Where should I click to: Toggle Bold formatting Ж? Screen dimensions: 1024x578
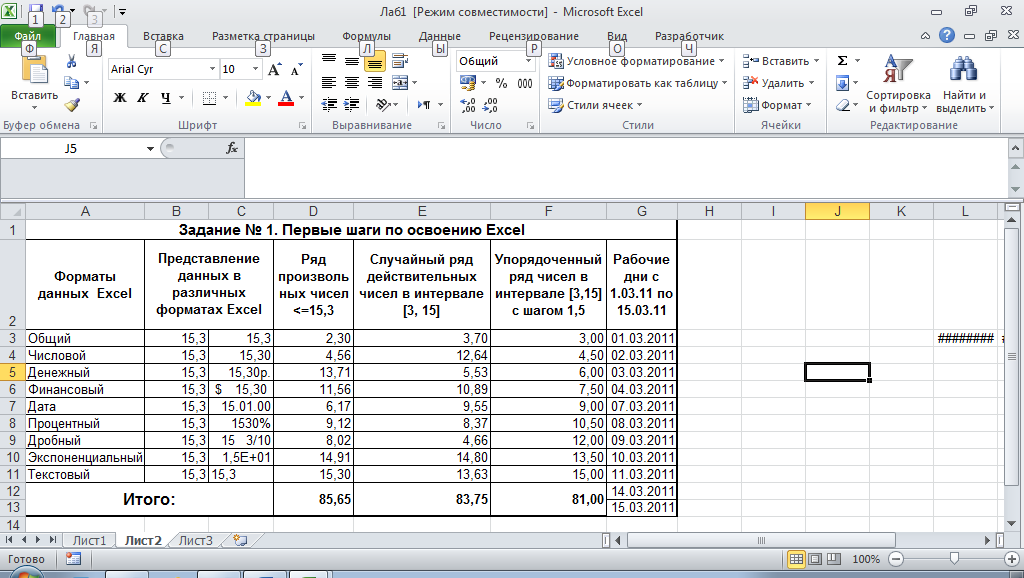tap(120, 98)
